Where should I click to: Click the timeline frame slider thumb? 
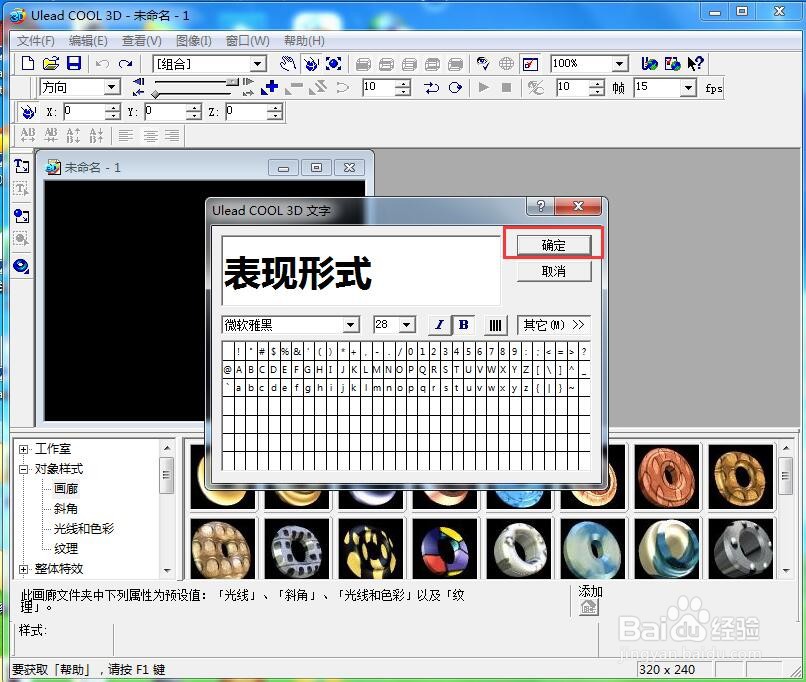click(232, 81)
